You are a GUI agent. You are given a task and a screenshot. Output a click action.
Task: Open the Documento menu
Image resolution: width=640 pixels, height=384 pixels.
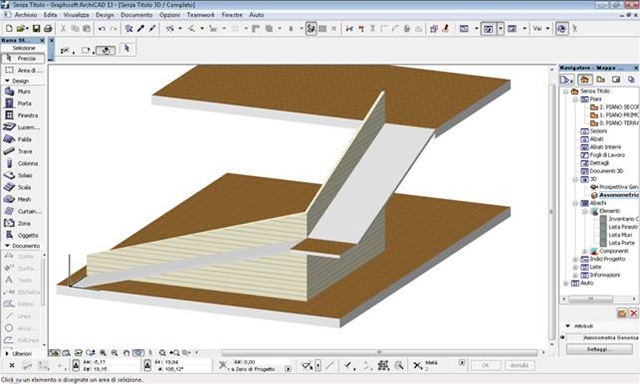[136, 15]
